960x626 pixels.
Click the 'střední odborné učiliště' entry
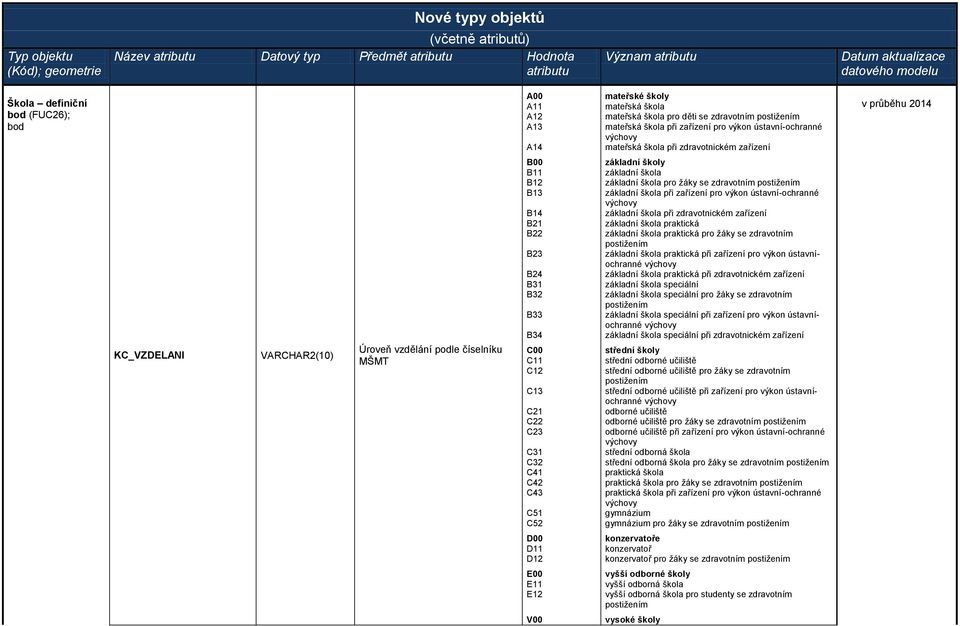tap(651, 361)
